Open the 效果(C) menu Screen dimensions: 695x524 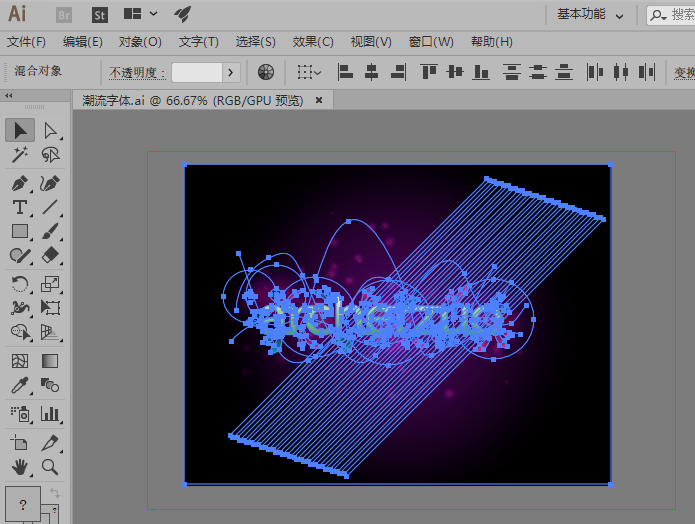pos(313,42)
